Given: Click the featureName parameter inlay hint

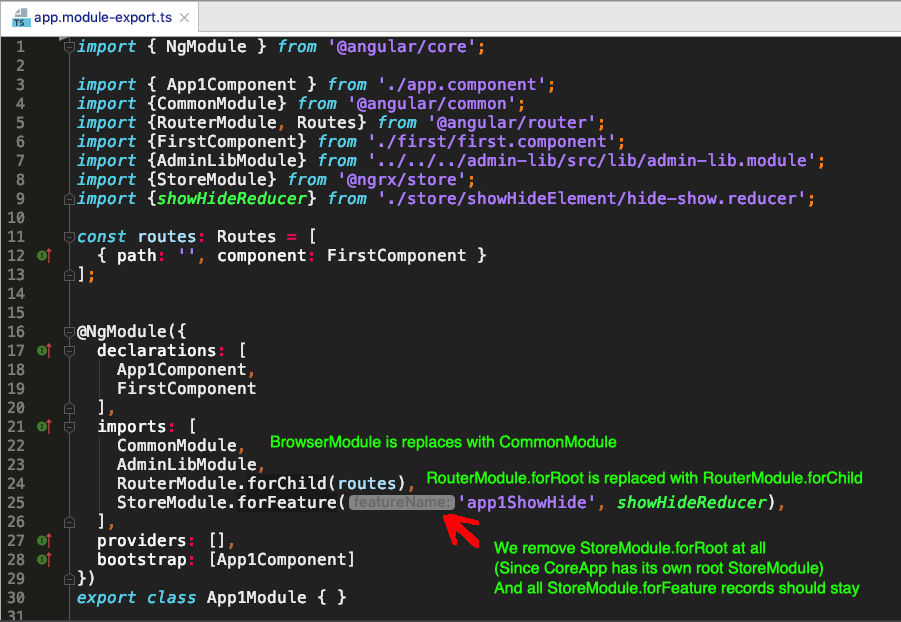Looking at the screenshot, I should tap(401, 503).
